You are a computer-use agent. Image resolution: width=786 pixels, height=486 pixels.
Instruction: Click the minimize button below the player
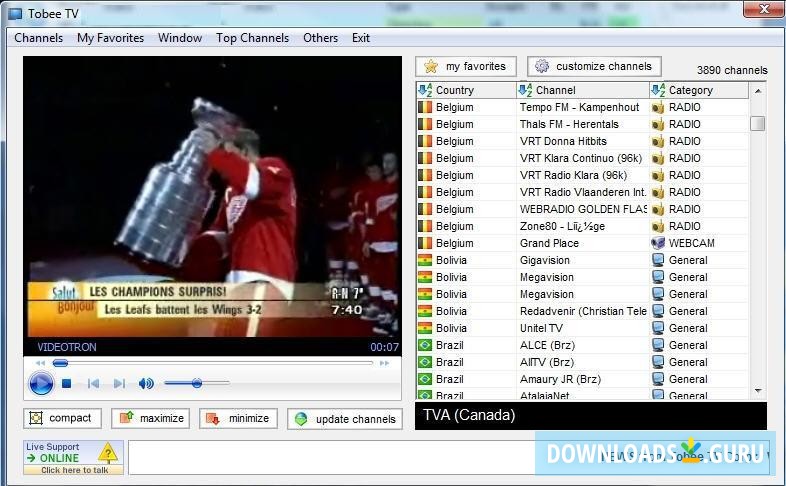click(x=238, y=418)
